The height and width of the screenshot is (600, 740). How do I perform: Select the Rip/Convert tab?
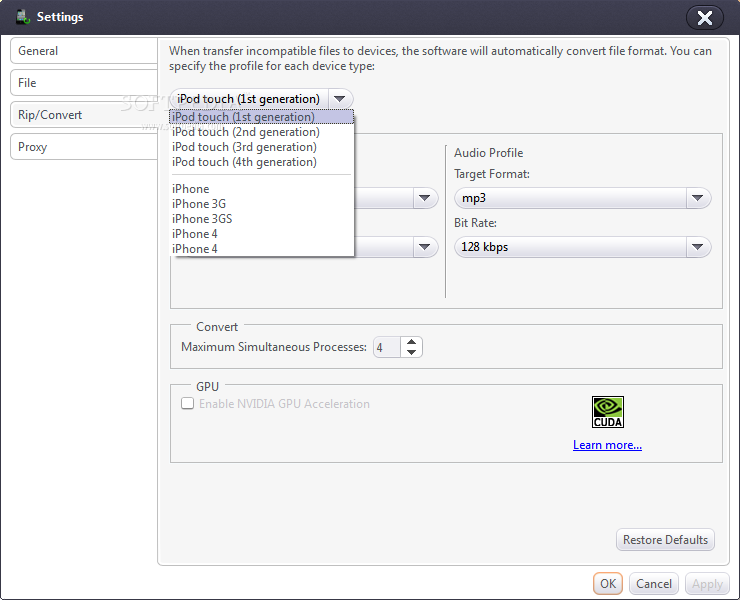point(84,115)
